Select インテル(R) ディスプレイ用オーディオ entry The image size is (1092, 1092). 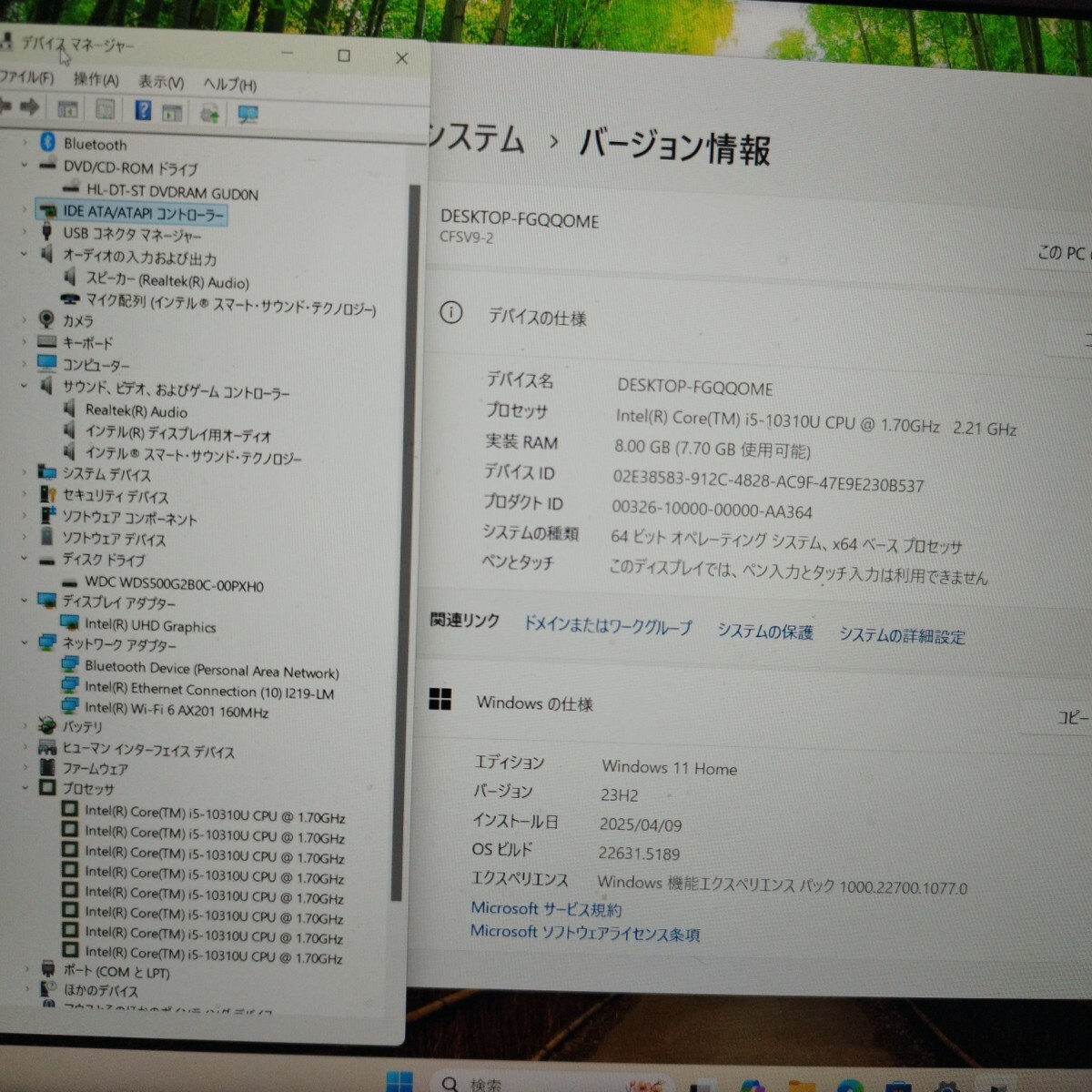(x=177, y=433)
